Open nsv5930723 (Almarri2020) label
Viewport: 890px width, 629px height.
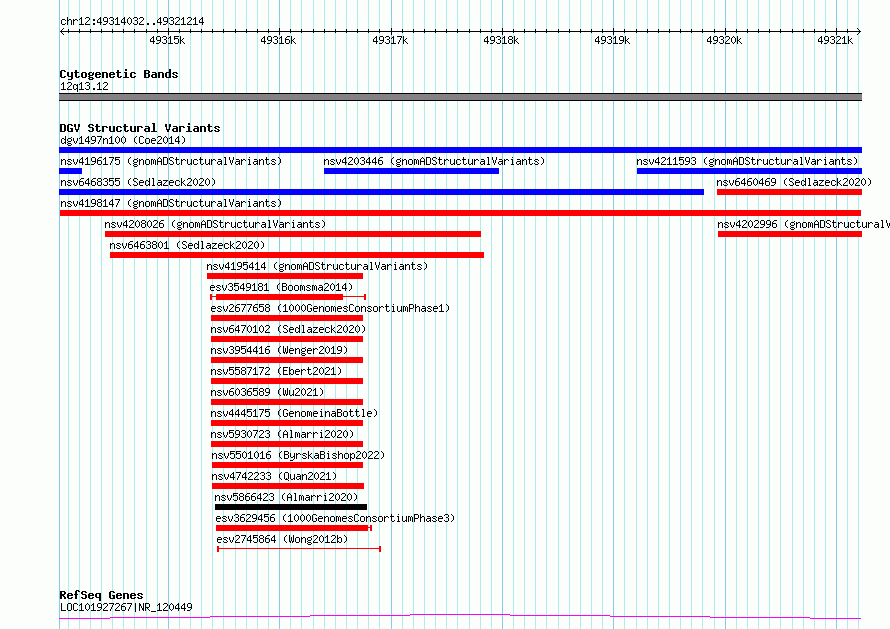pos(282,434)
